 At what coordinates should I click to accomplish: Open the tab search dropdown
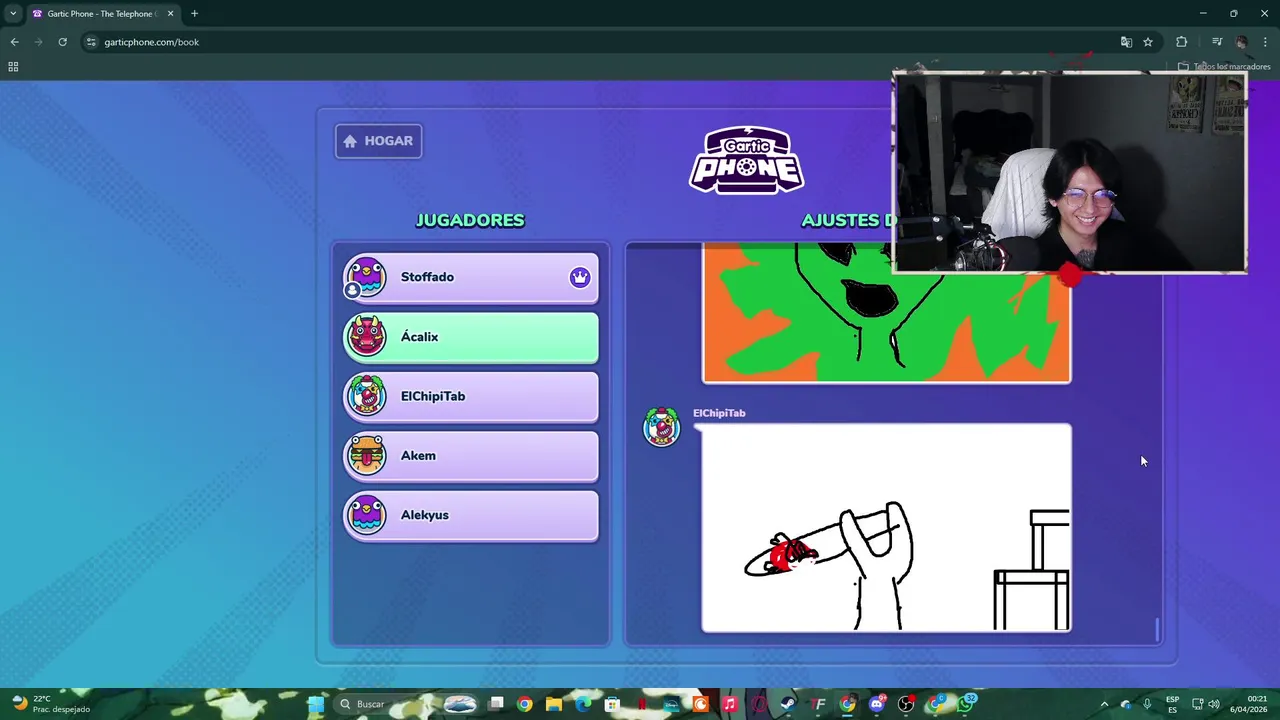coord(13,14)
